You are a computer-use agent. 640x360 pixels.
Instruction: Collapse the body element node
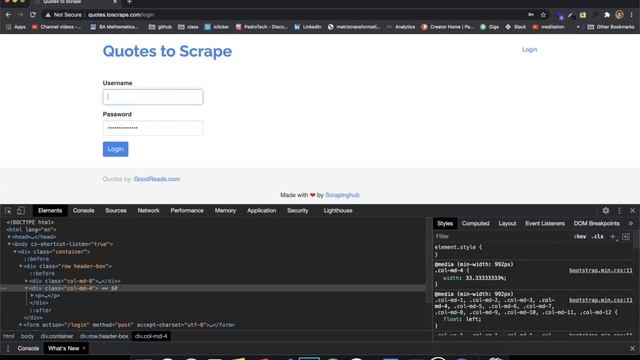coord(9,244)
